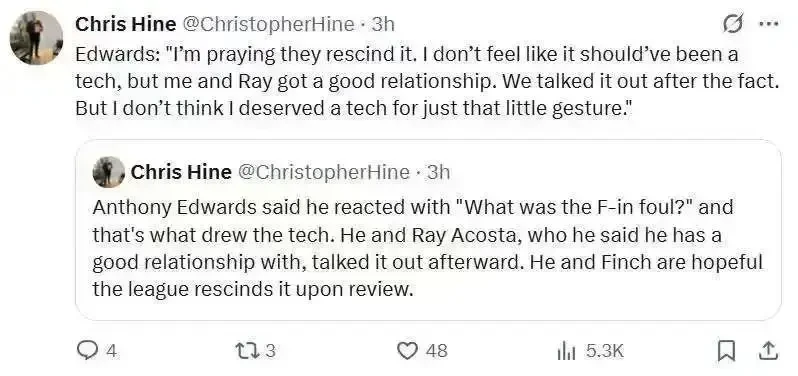Open @ChristopherHine handle in quoted tweet
798x376 pixels.
coord(323,172)
